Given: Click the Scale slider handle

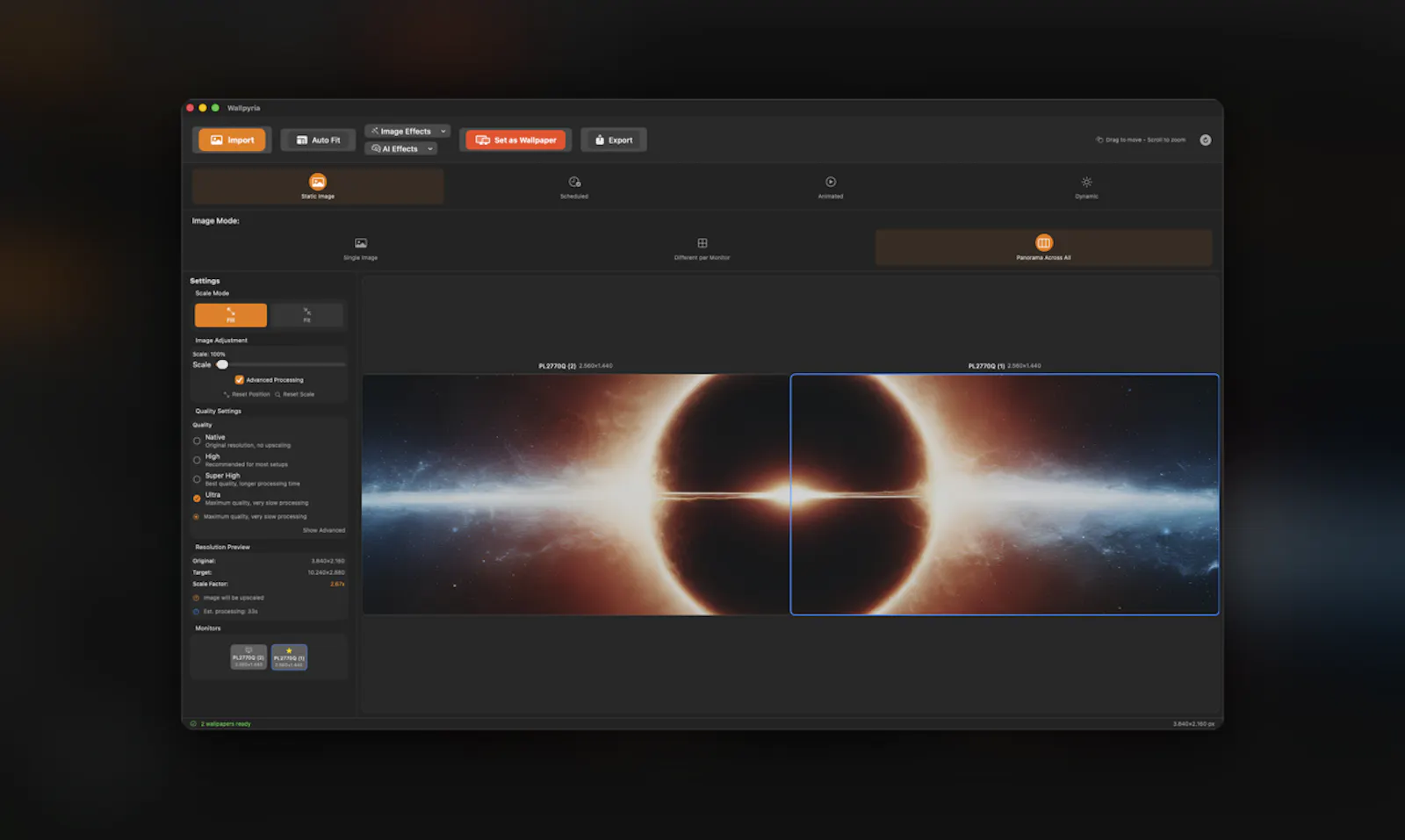Looking at the screenshot, I should tap(222, 364).
